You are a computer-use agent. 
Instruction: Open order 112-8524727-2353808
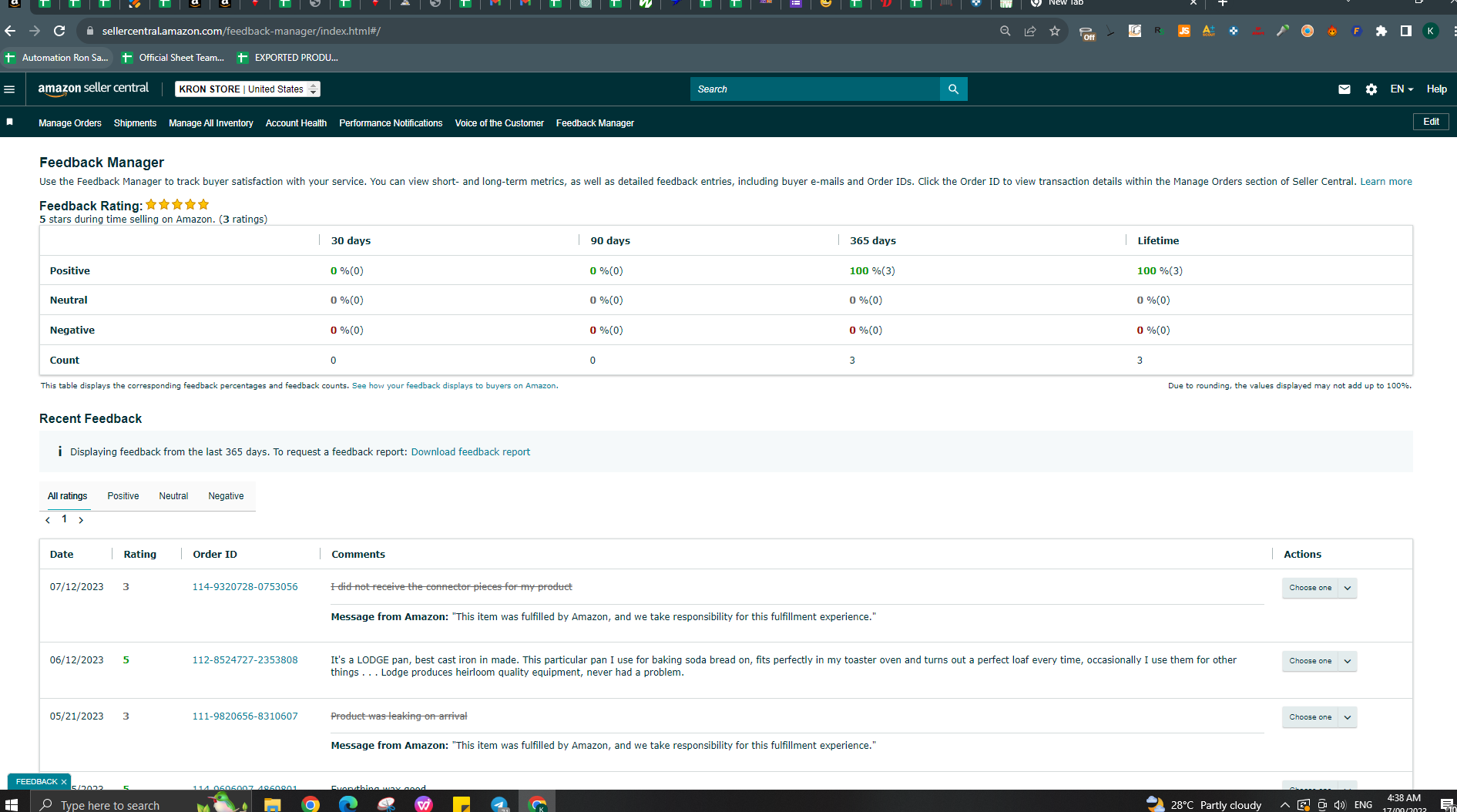pyautogui.click(x=245, y=660)
